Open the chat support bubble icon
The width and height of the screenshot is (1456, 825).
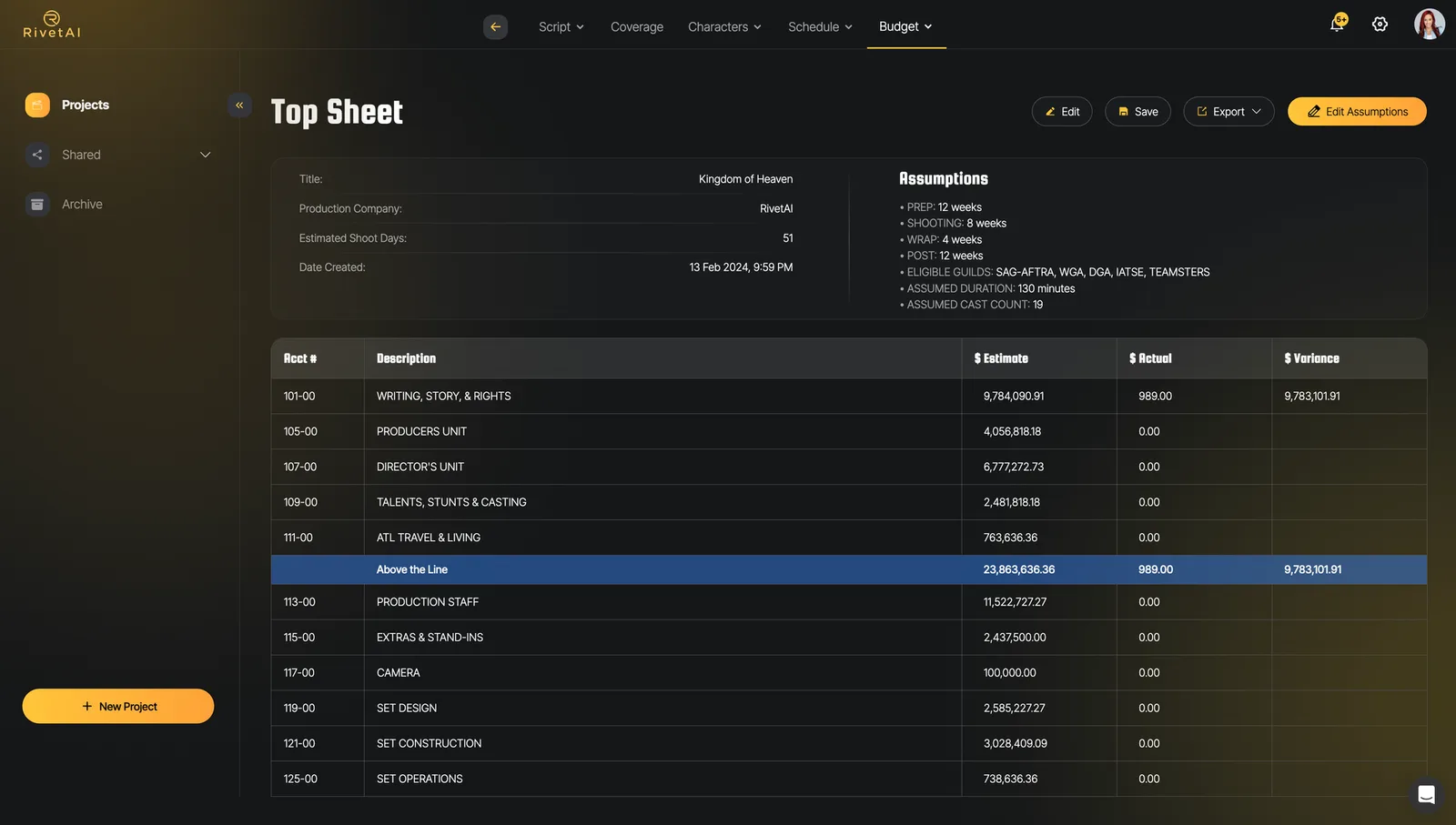point(1426,794)
